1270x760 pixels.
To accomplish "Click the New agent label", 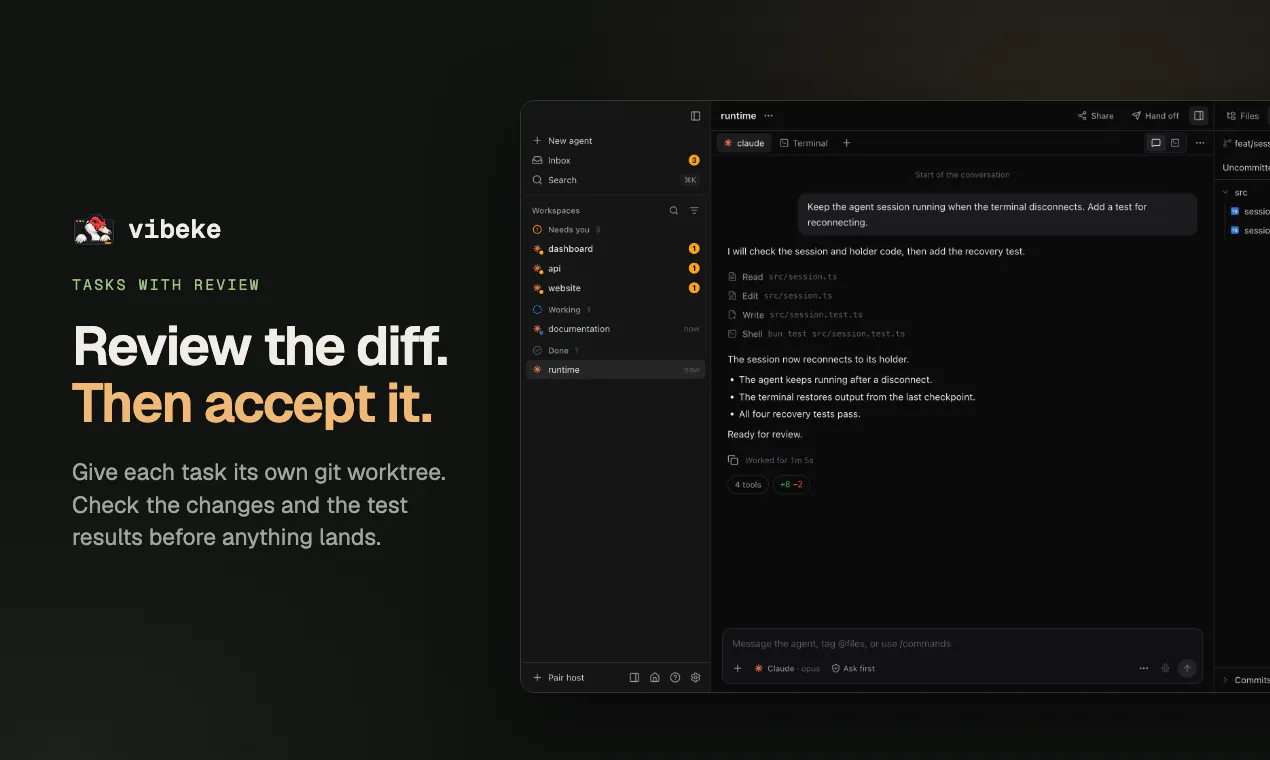I will (x=570, y=141).
